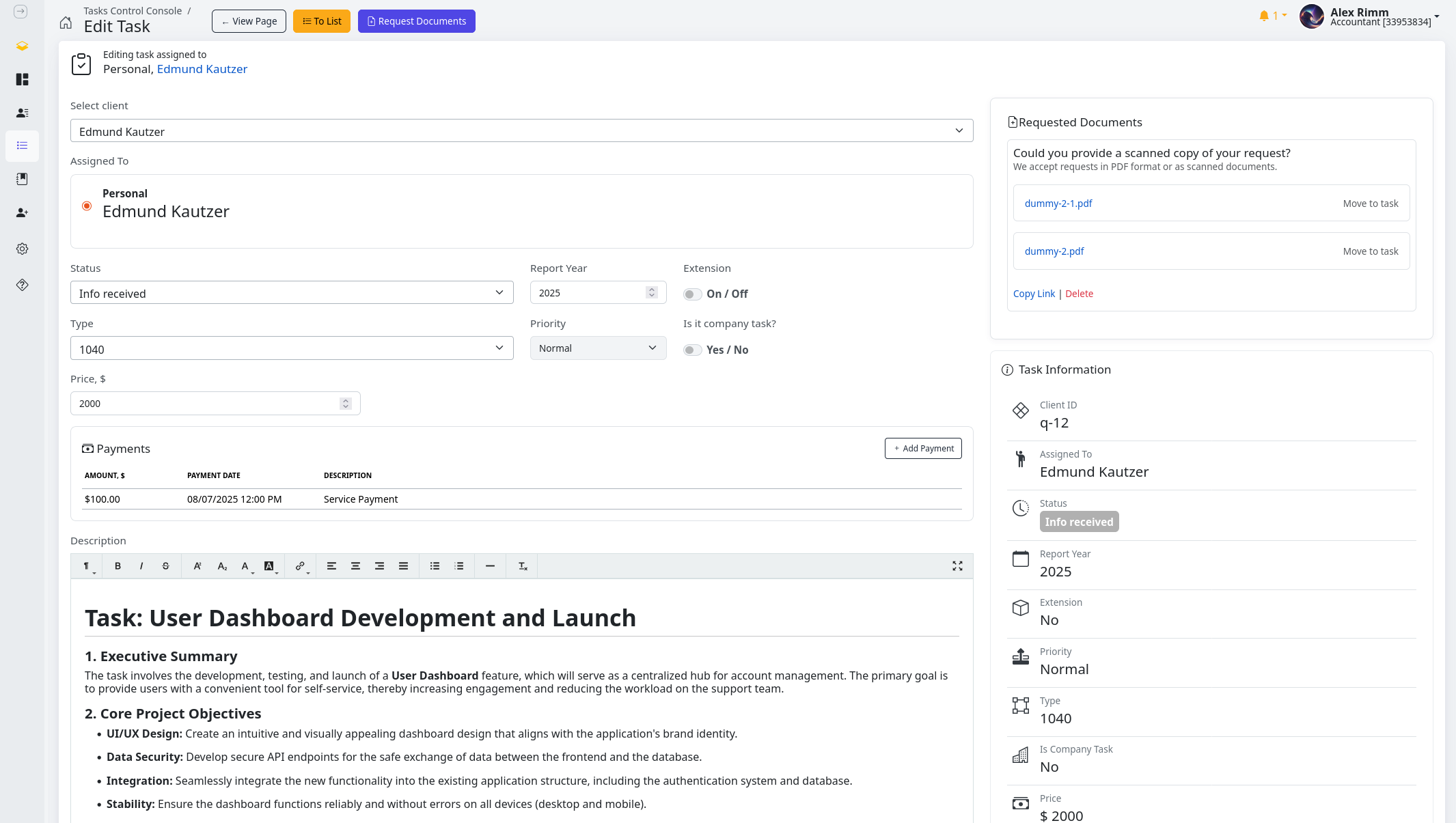
Task: Open notifications bell in top bar
Action: pyautogui.click(x=1264, y=16)
